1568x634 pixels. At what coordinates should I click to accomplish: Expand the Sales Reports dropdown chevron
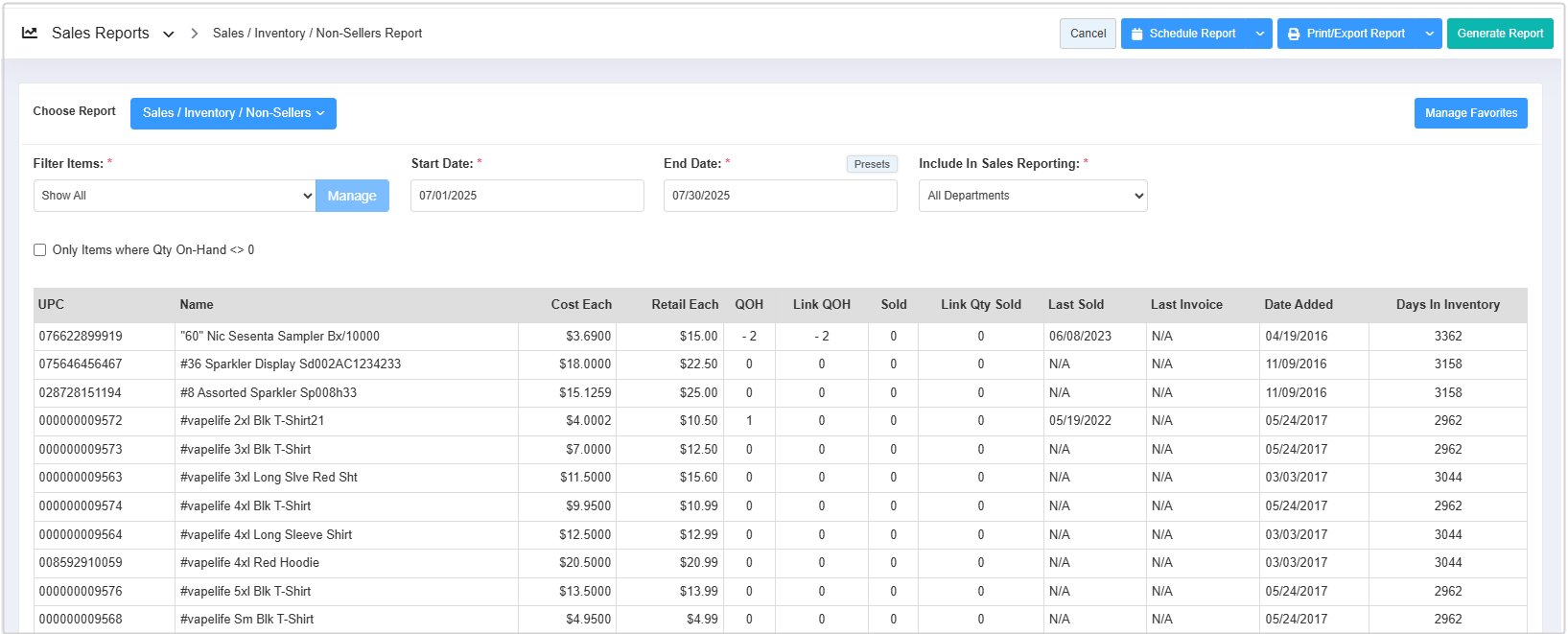pyautogui.click(x=169, y=35)
